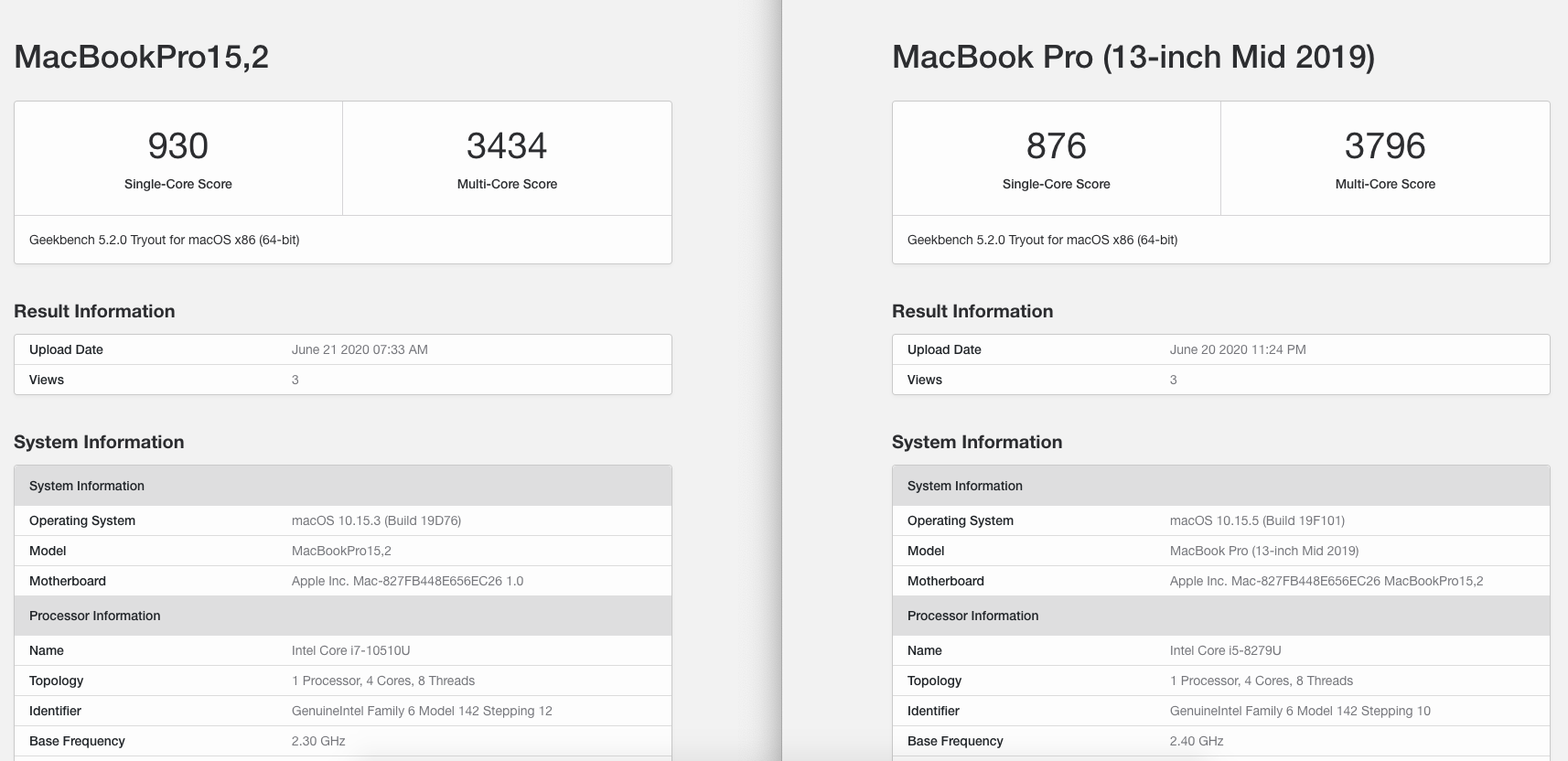Click Identifier label in left window
This screenshot has width=1568, height=761.
(x=55, y=711)
